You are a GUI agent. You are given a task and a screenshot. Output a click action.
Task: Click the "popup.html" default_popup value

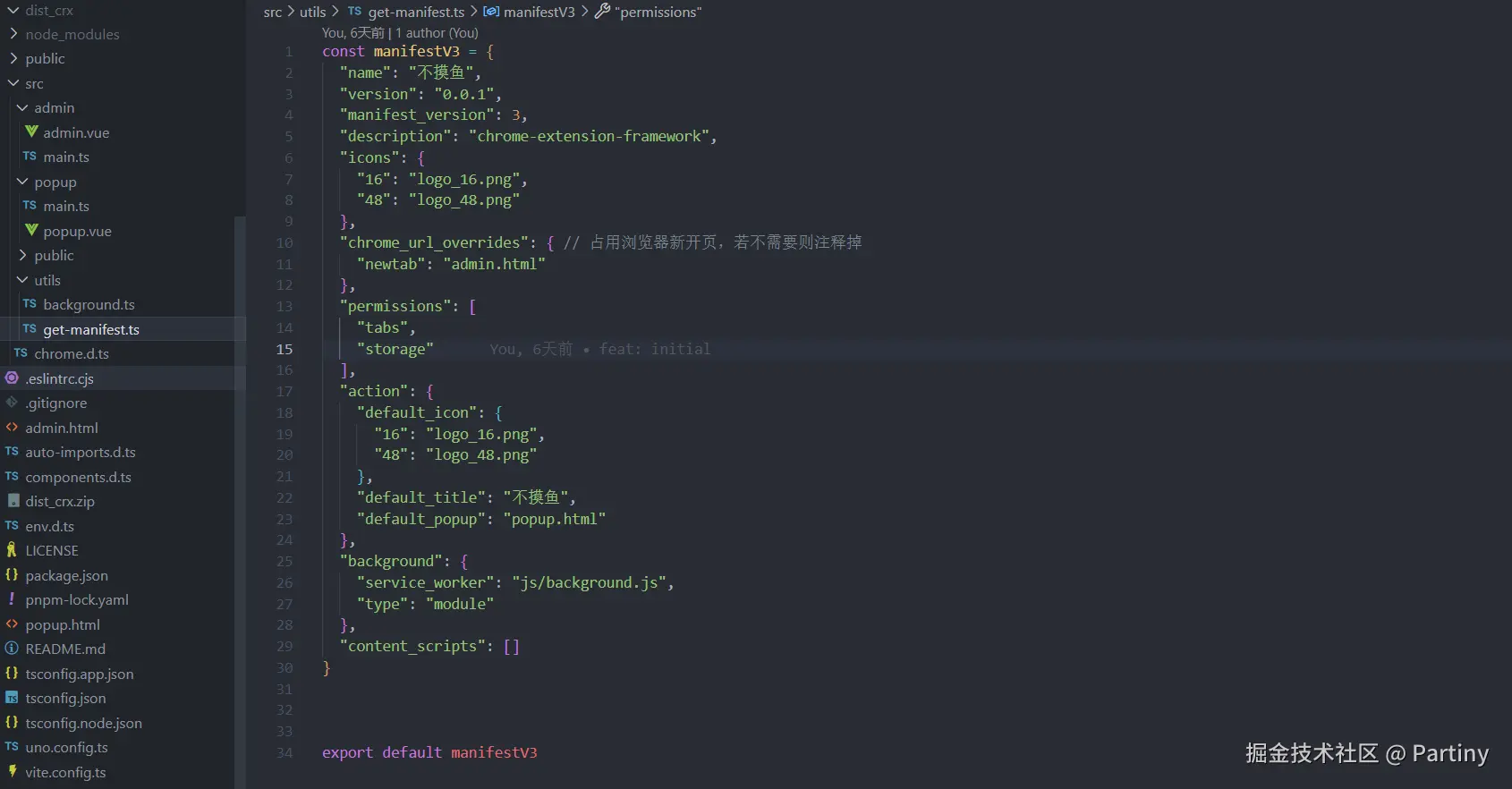[x=555, y=519]
